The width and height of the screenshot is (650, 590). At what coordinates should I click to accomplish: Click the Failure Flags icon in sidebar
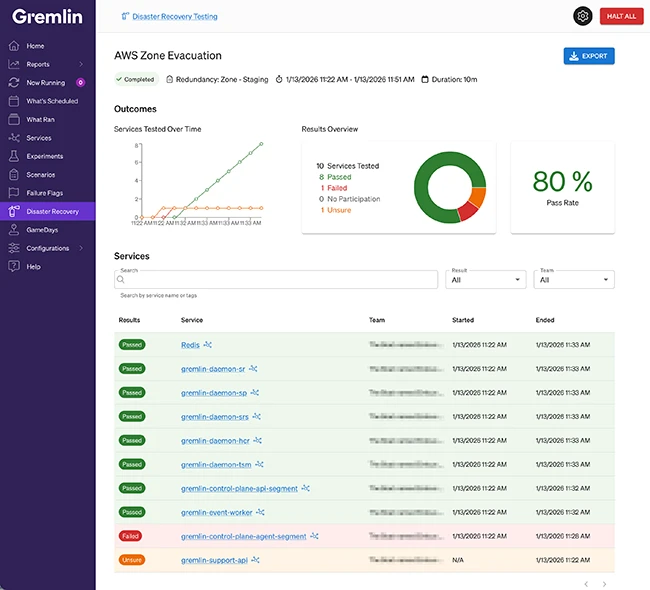coord(14,193)
